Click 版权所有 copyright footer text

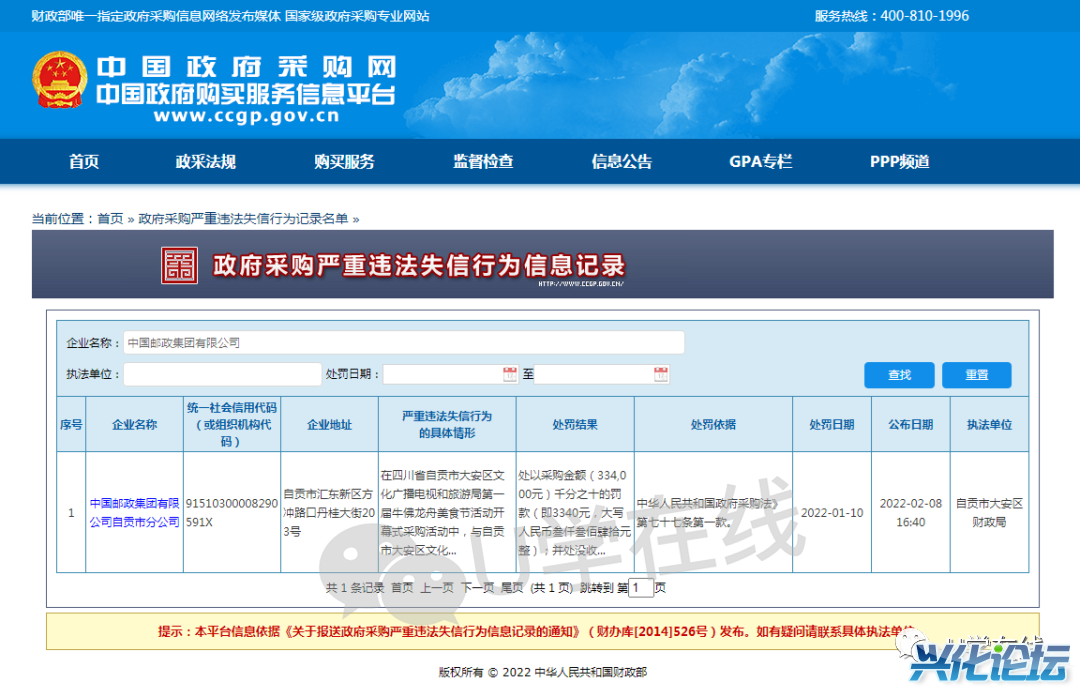[543, 672]
